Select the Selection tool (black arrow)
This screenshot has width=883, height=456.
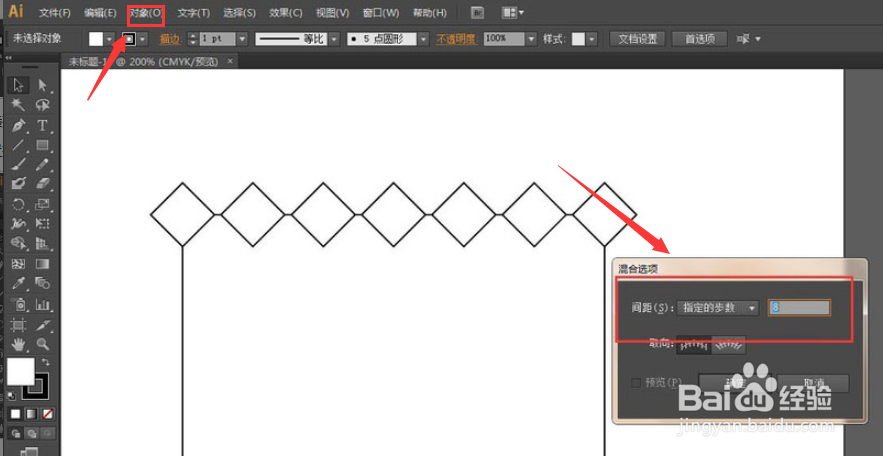19,85
